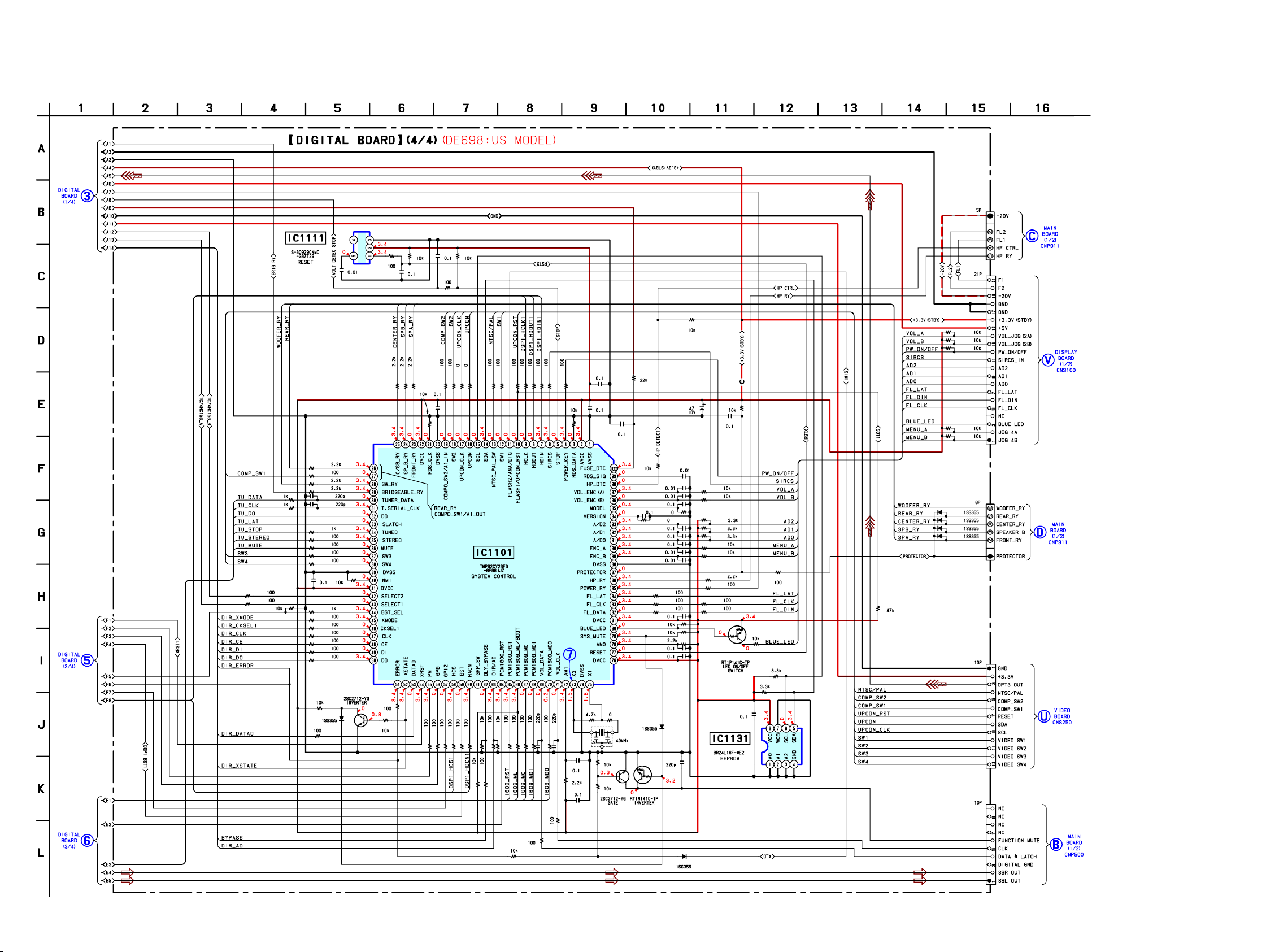Click the circled D Main Board connector
Screen dimensions: 1266x952
(x=1039, y=533)
